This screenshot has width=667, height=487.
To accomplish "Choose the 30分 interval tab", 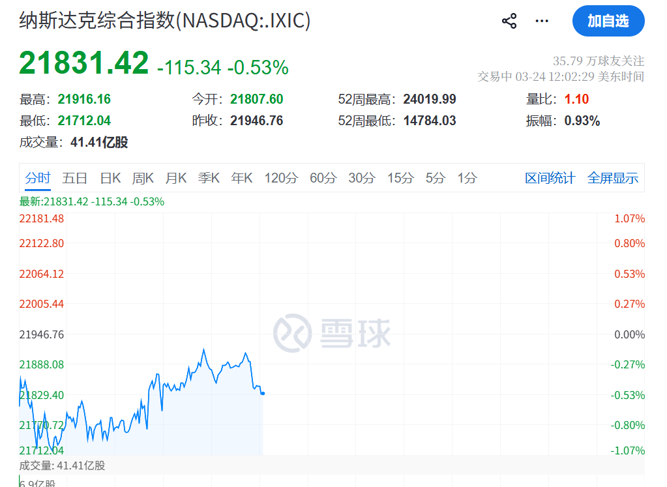I will pos(361,178).
